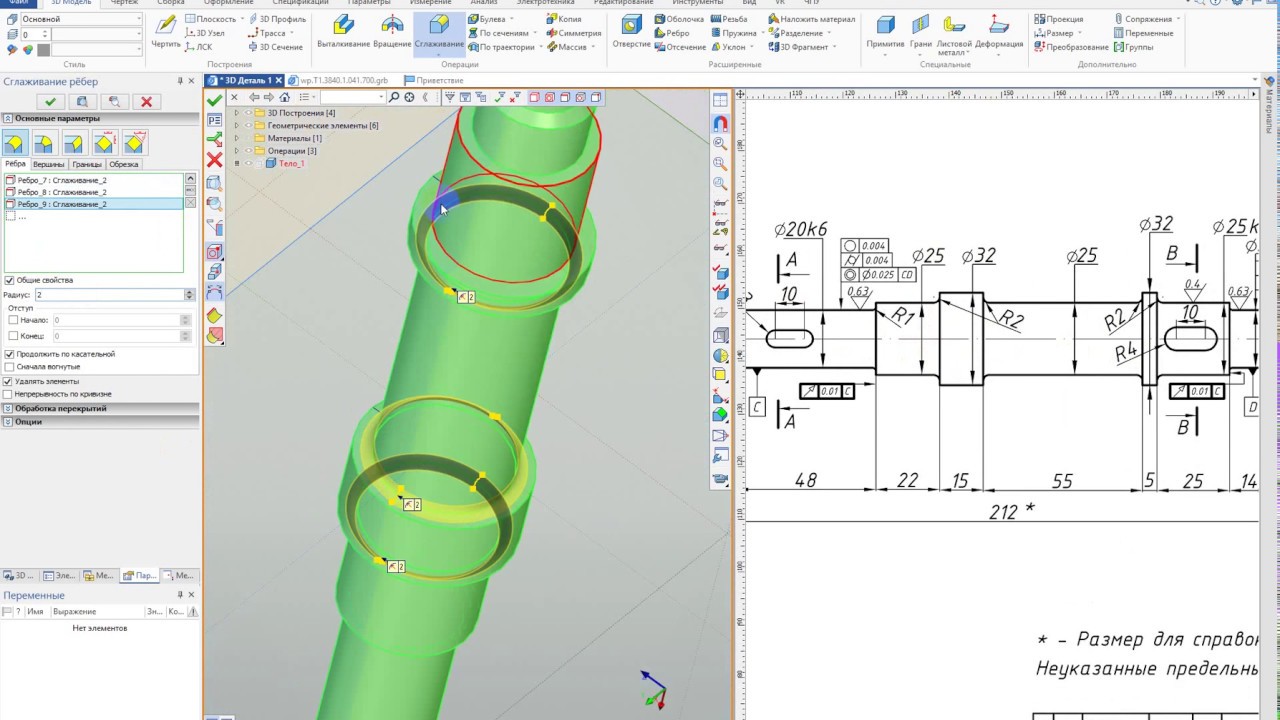Click the Симметрия mirror operation

pos(574,33)
